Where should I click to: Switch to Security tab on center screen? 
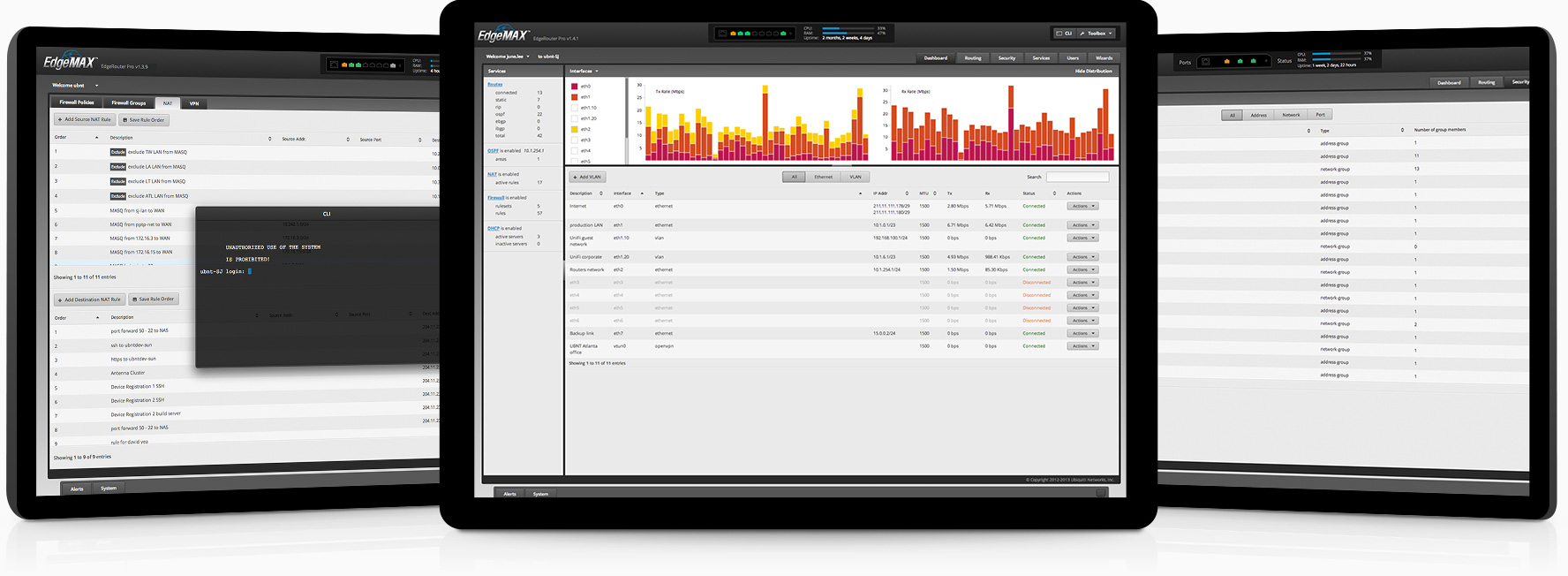pyautogui.click(x=1006, y=58)
